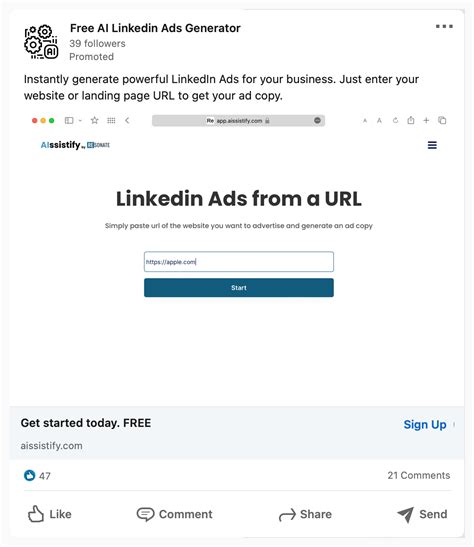
Task: Click the browser address bar showing app.aissistify.com
Action: (x=239, y=121)
